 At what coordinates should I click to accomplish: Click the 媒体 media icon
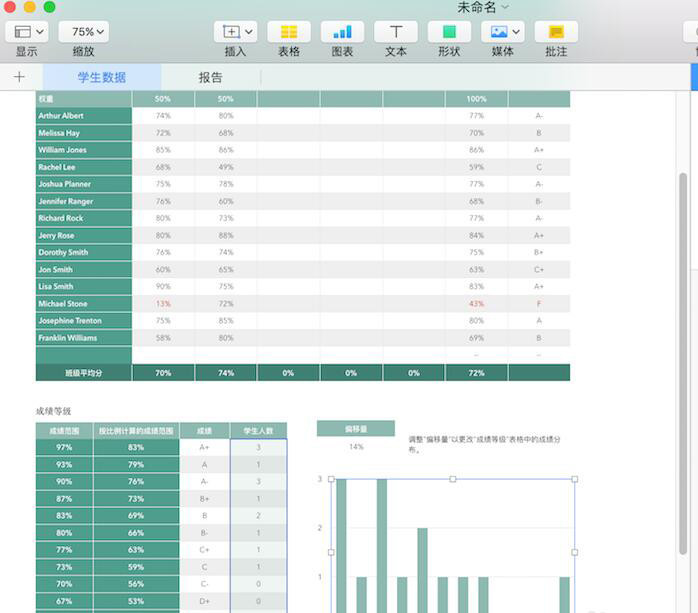[x=499, y=32]
